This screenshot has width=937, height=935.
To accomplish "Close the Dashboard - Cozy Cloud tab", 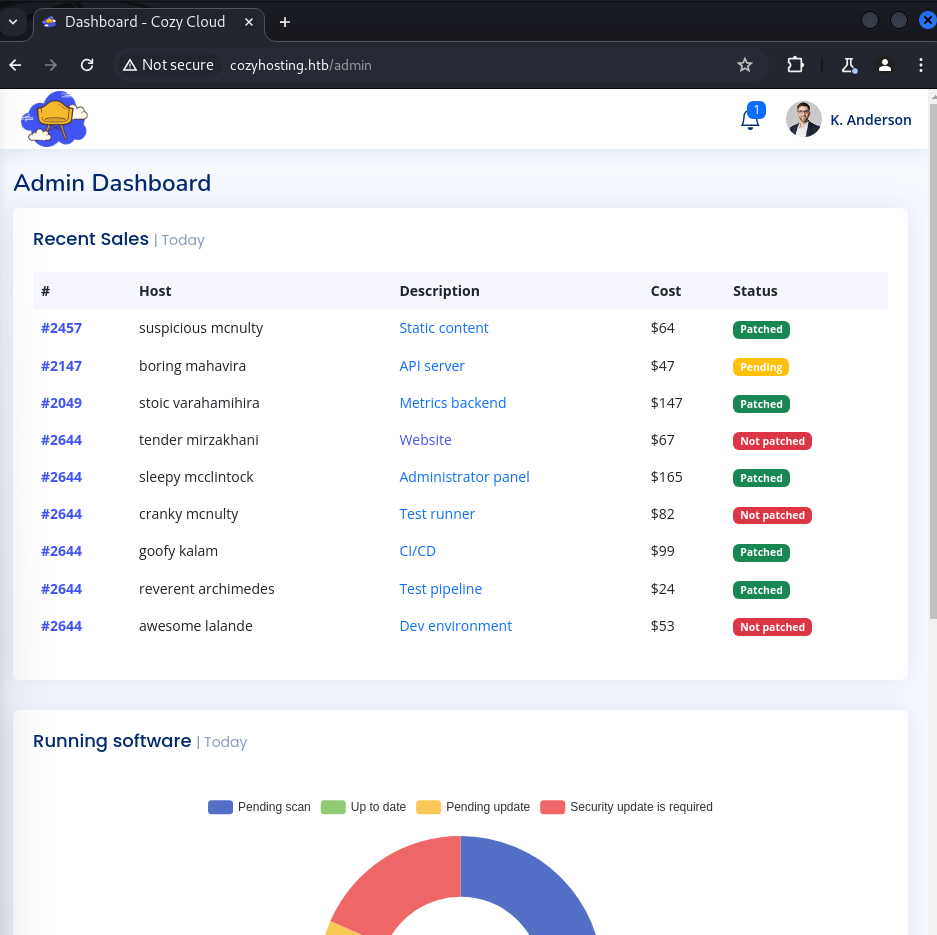I will point(249,22).
